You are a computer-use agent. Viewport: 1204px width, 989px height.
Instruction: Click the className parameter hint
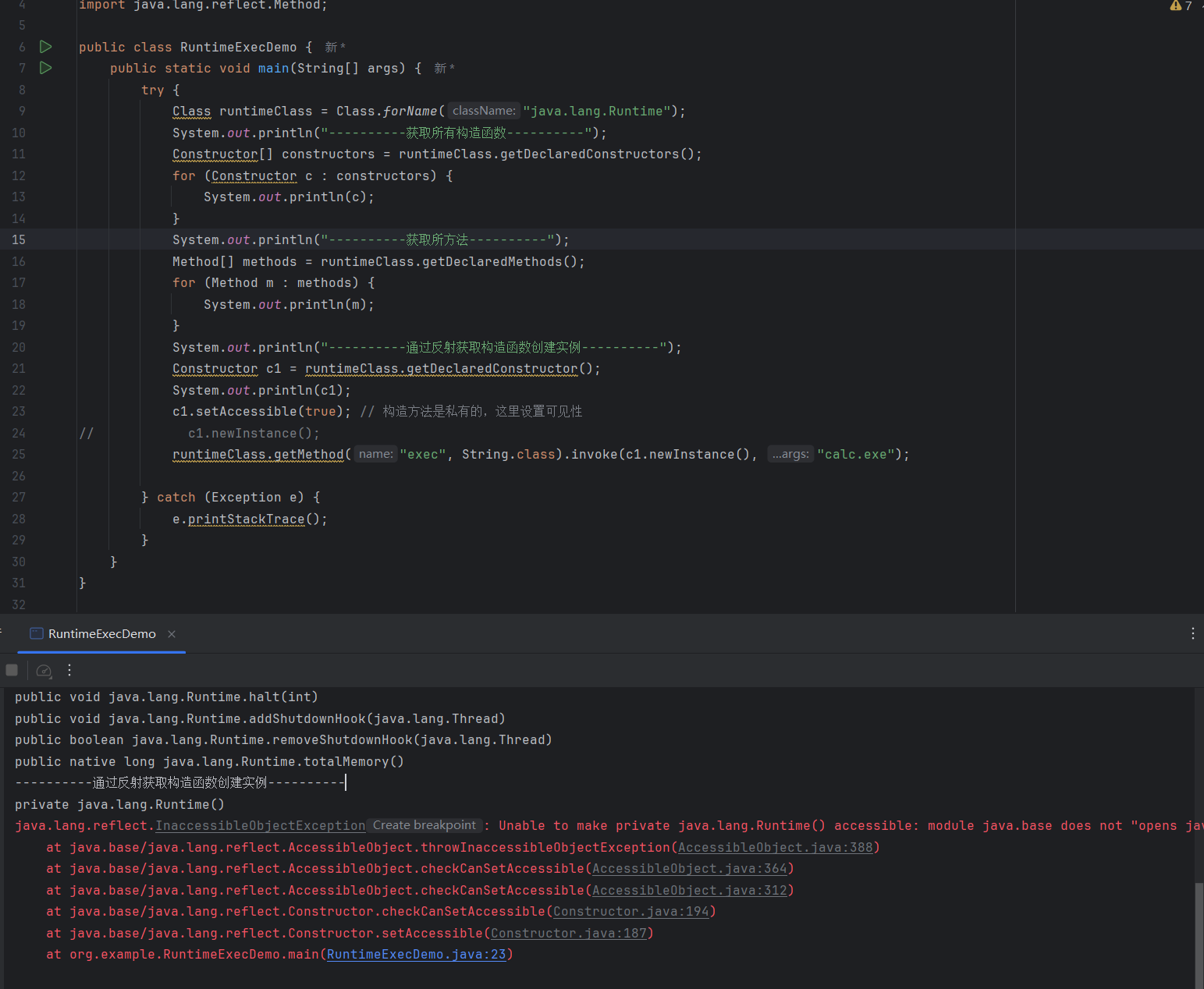pyautogui.click(x=484, y=111)
